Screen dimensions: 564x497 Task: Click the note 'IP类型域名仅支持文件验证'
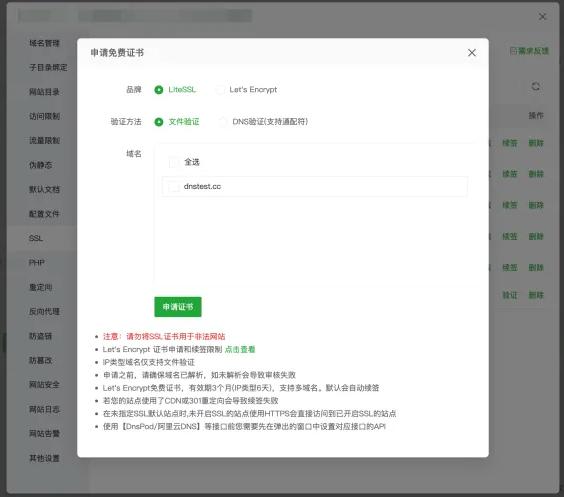[x=149, y=362]
